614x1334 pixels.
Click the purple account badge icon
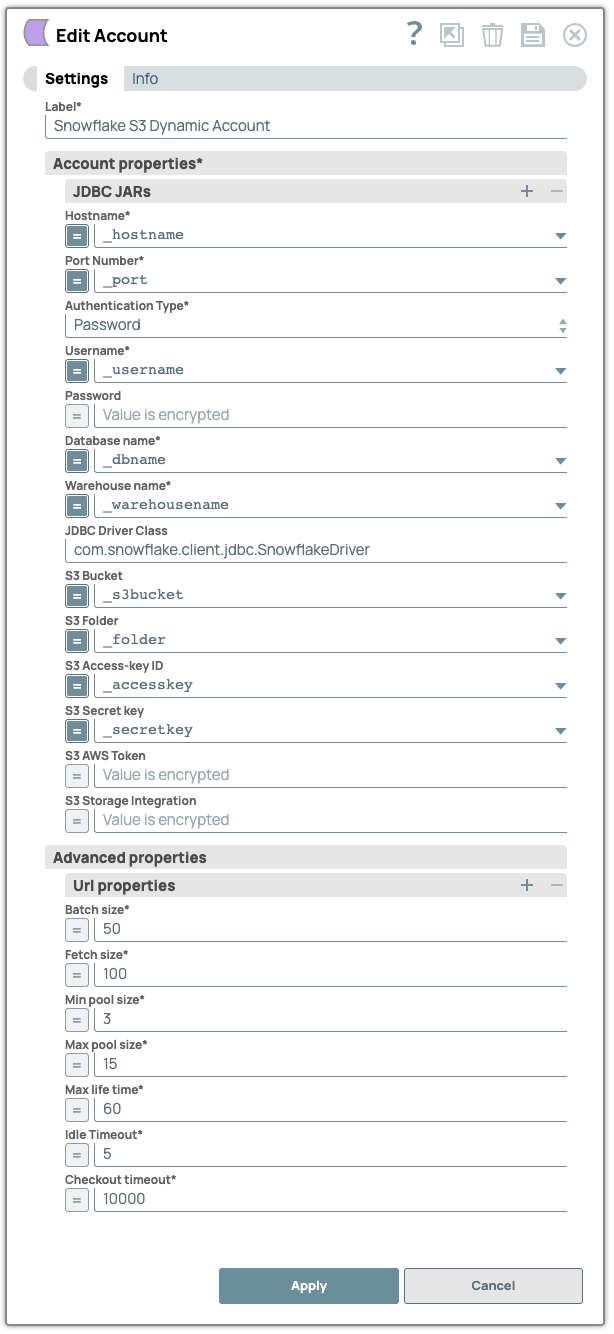coord(35,34)
